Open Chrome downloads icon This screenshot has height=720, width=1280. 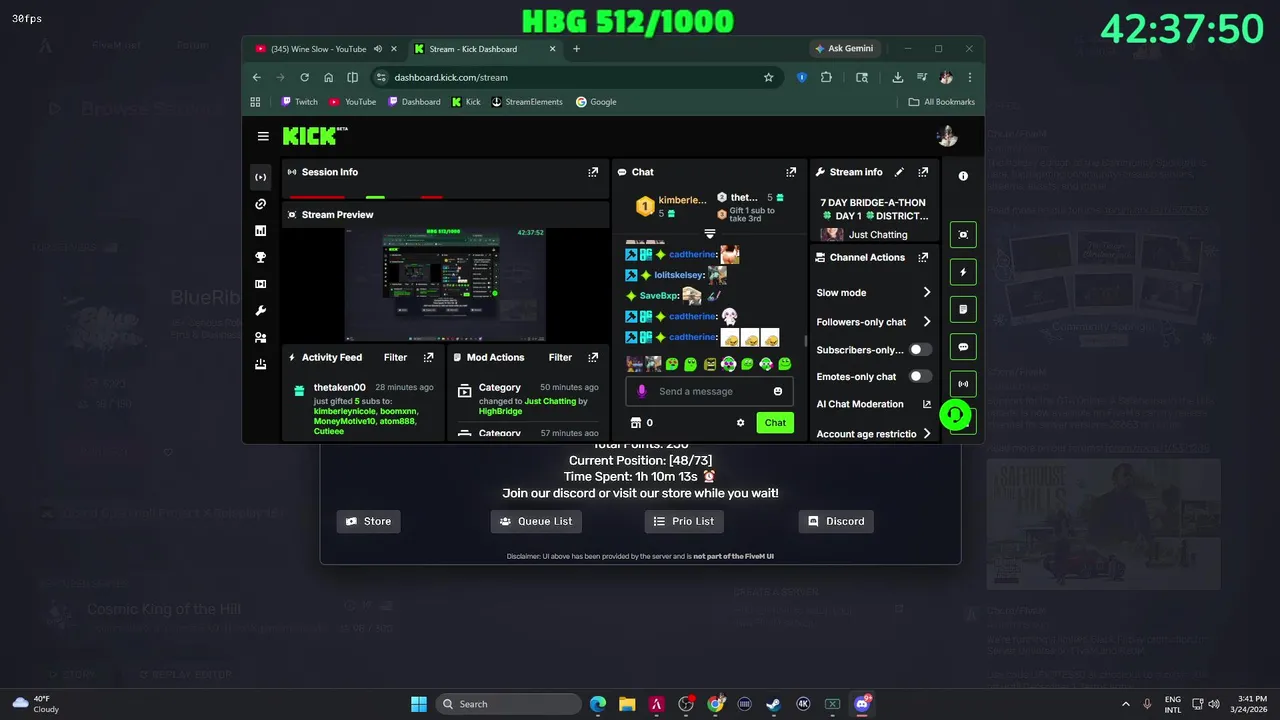click(x=897, y=77)
